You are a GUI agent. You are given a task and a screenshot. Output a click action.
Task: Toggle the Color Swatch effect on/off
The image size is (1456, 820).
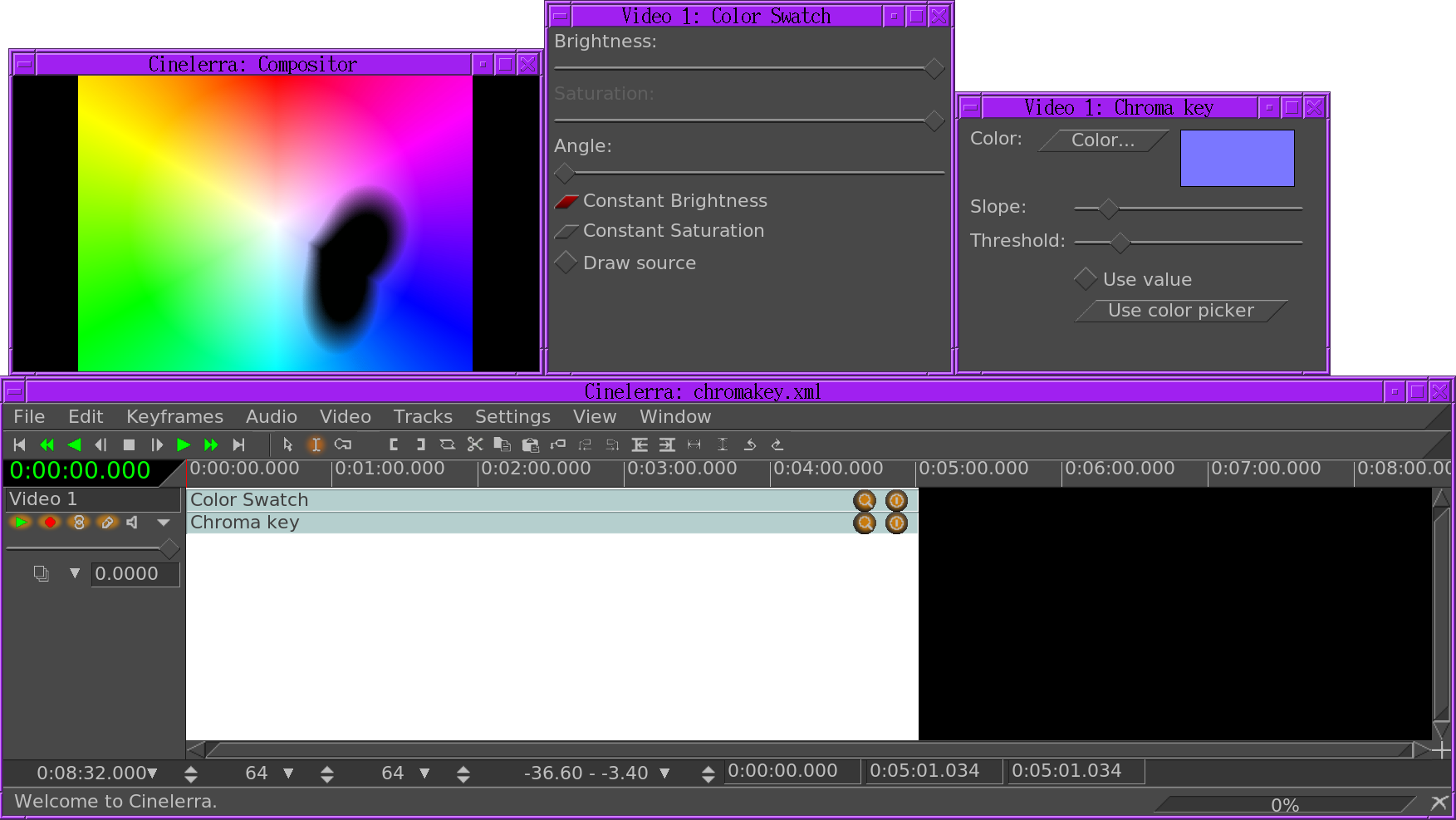(x=896, y=500)
